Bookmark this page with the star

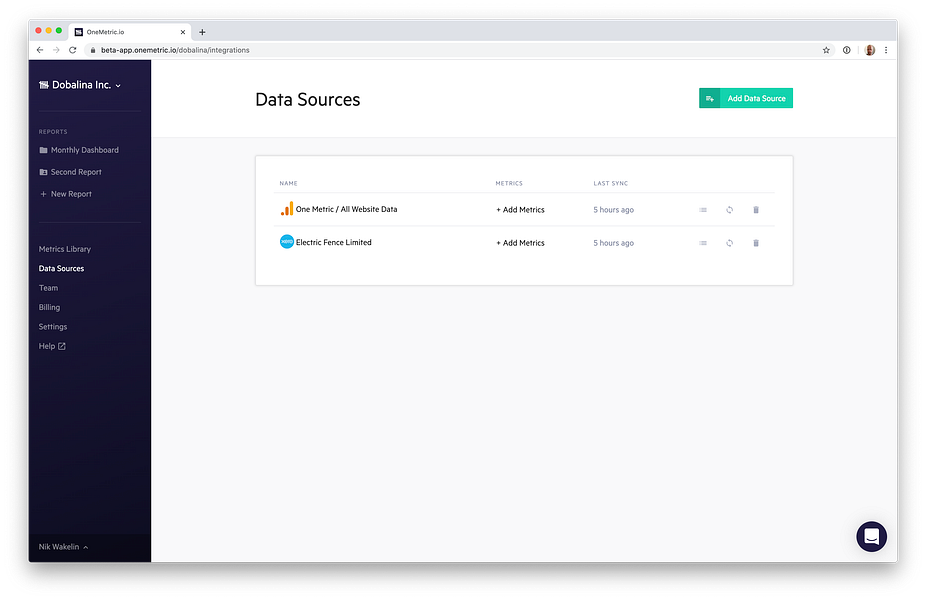pos(826,50)
